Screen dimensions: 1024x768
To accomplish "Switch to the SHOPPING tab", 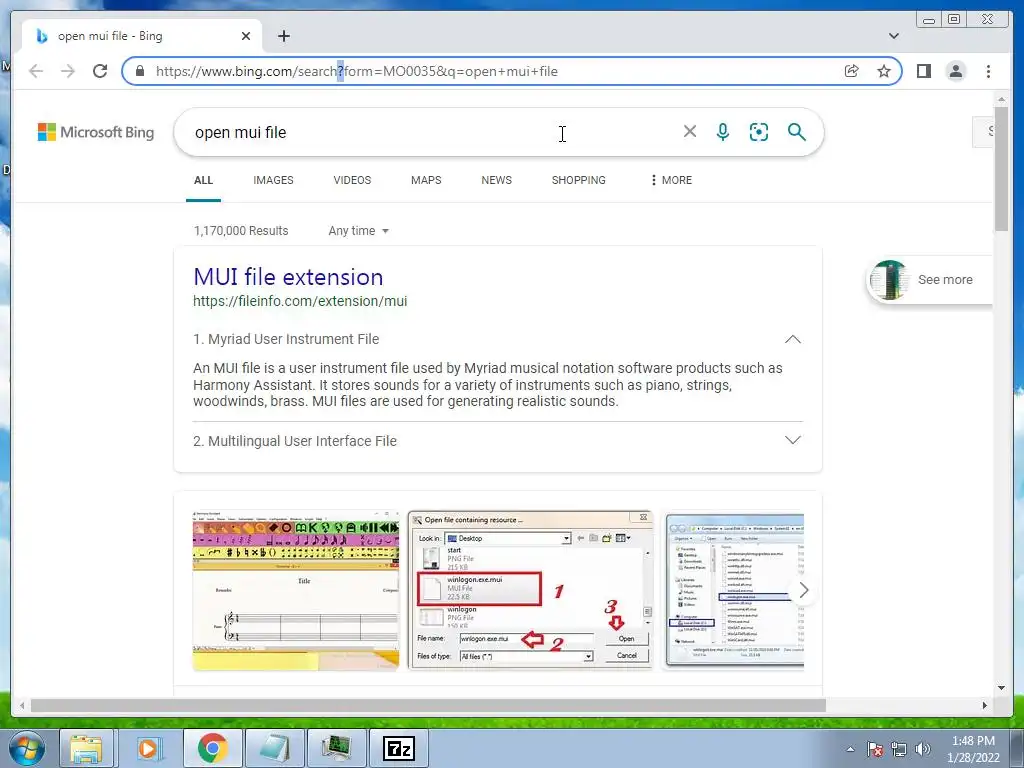I will 579,180.
